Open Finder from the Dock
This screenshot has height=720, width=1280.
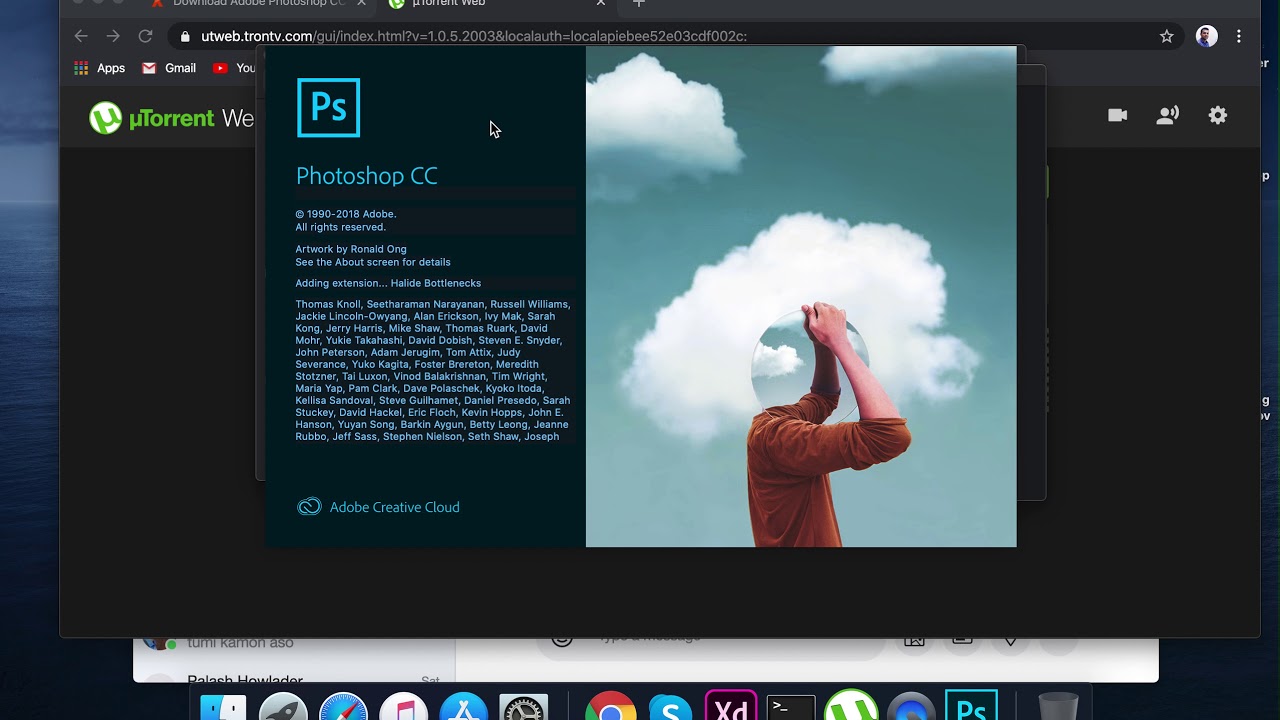coord(224,707)
